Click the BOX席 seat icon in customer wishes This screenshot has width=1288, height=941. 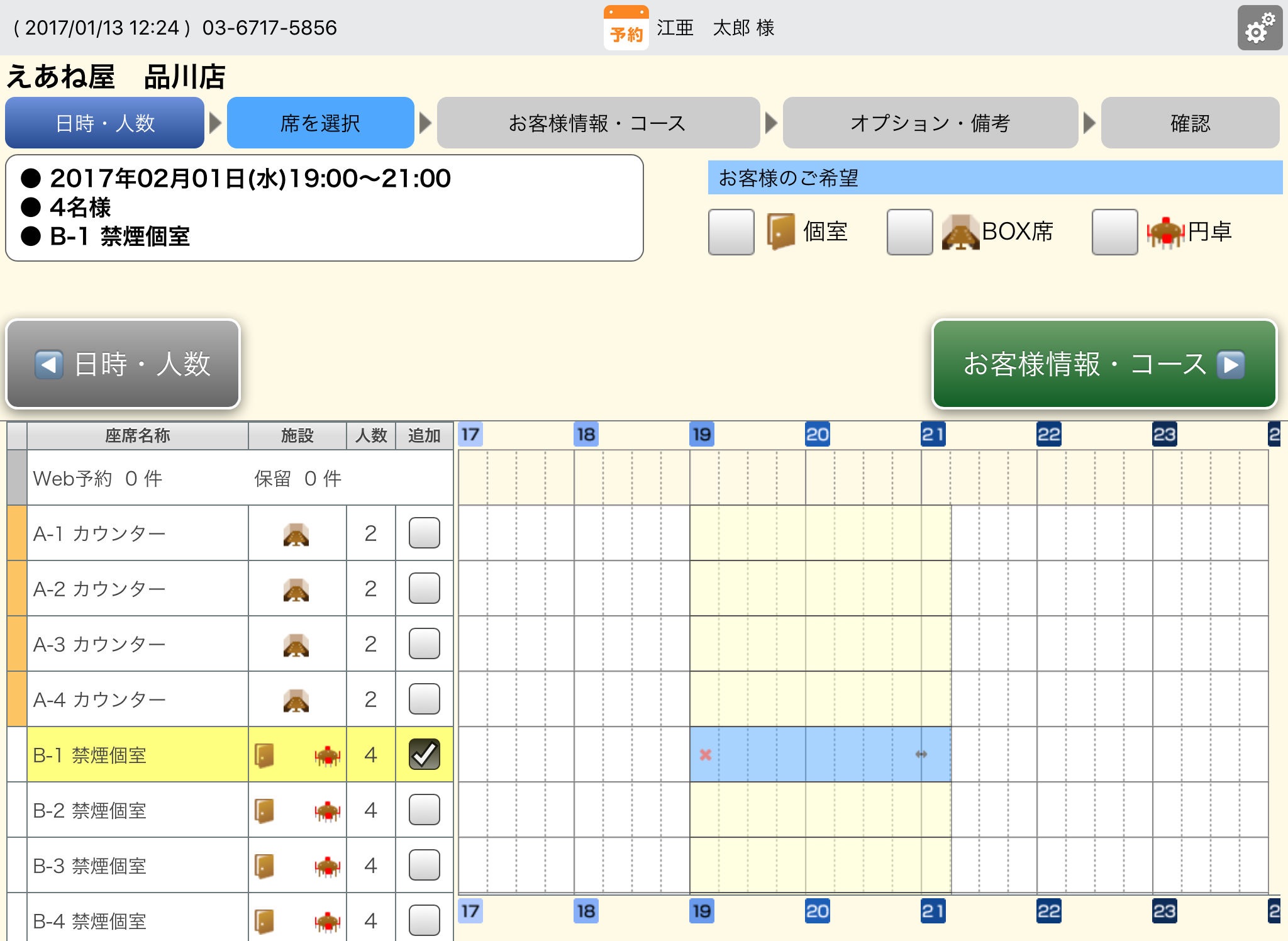click(960, 232)
